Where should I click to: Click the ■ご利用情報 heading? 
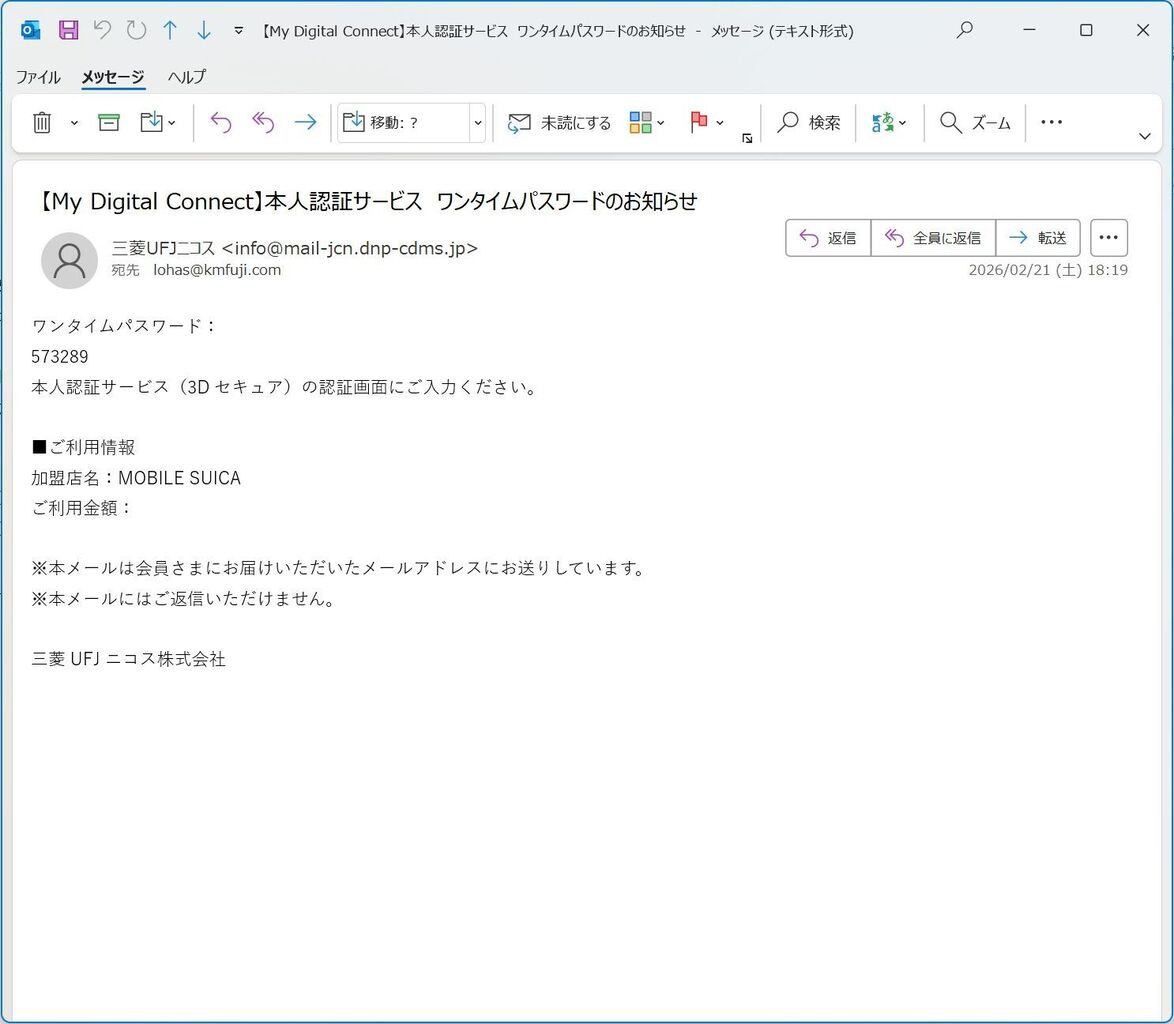click(83, 447)
